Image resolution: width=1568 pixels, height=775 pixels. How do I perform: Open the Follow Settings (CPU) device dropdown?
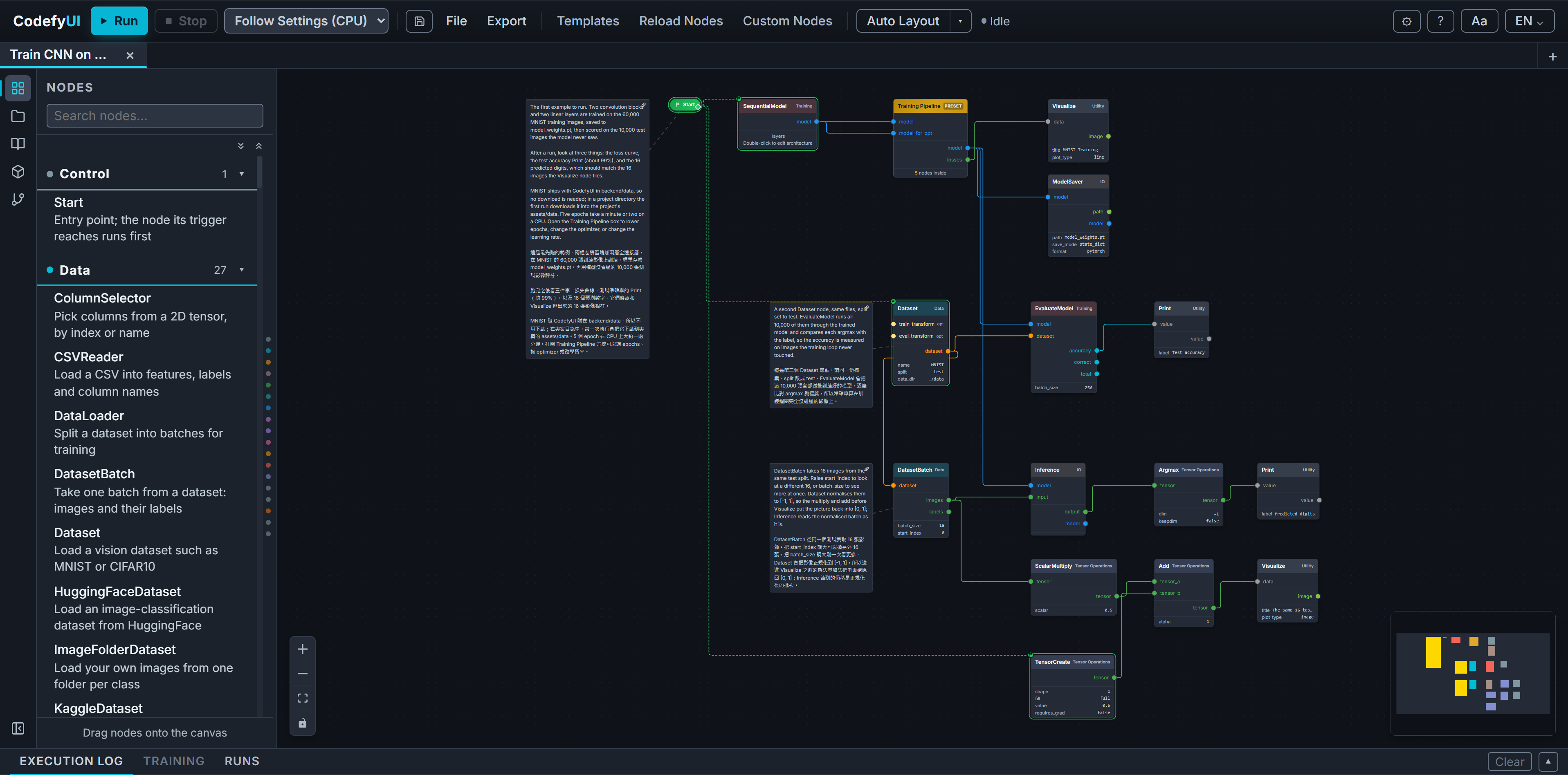(x=306, y=21)
